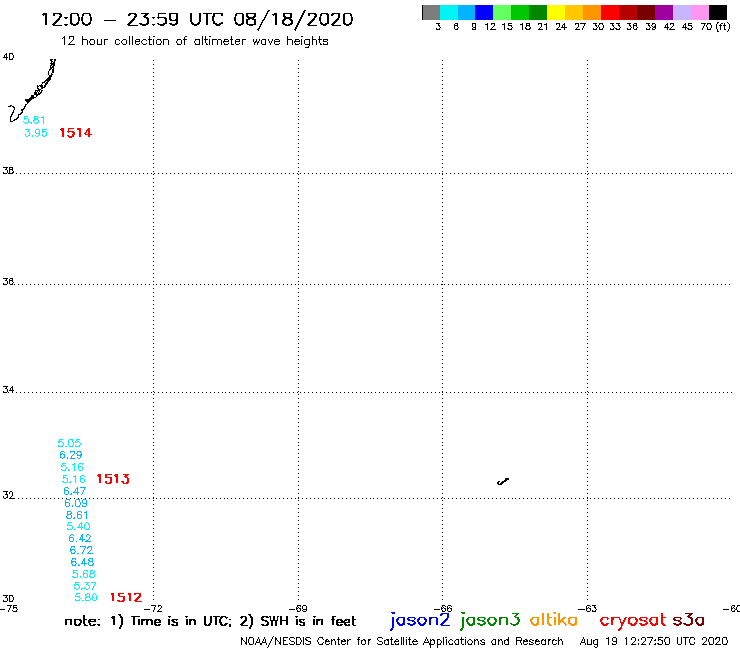Click the bright red legend swatch
The image size is (740, 650).
[610, 13]
